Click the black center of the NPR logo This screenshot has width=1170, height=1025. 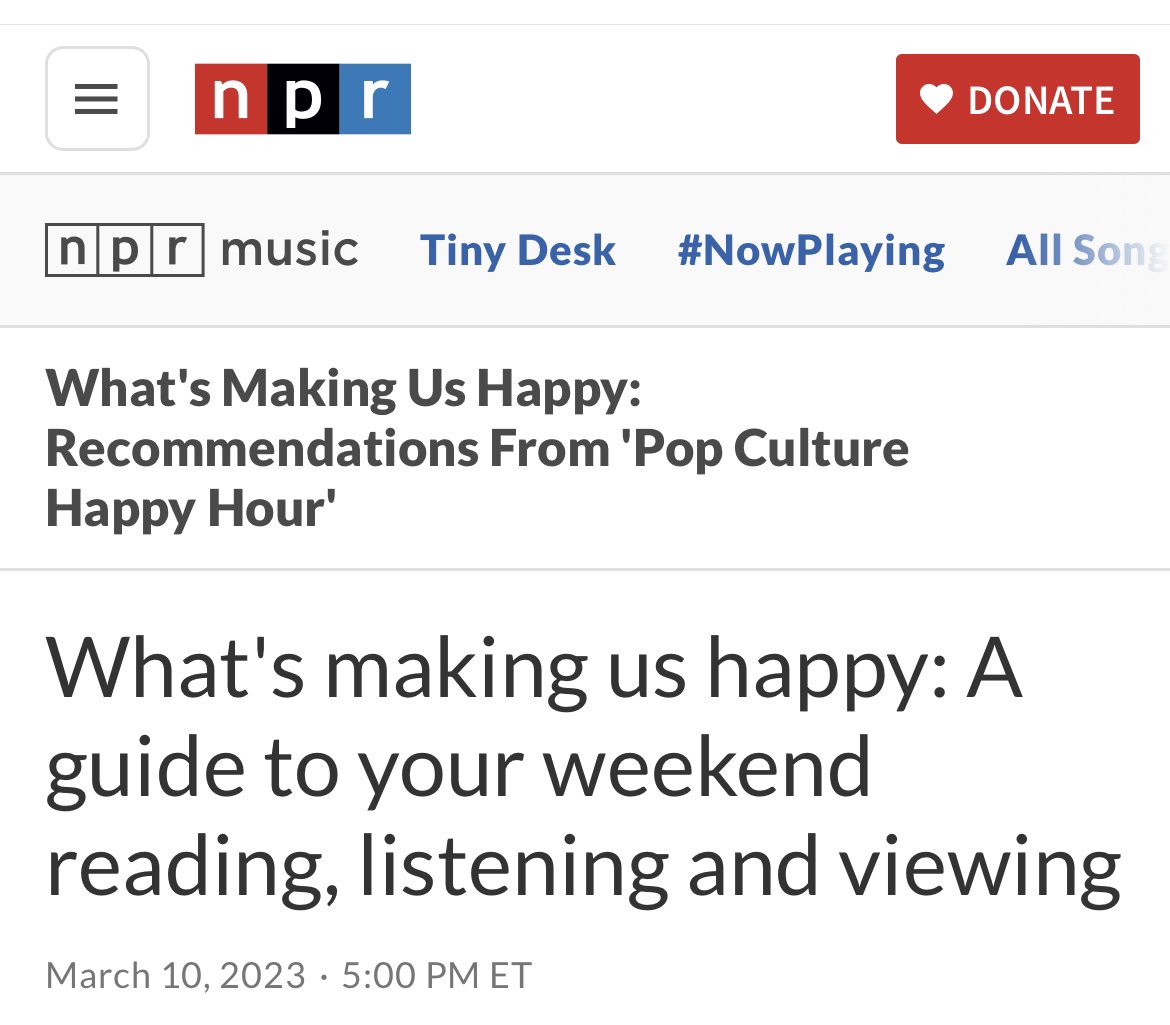coord(302,99)
